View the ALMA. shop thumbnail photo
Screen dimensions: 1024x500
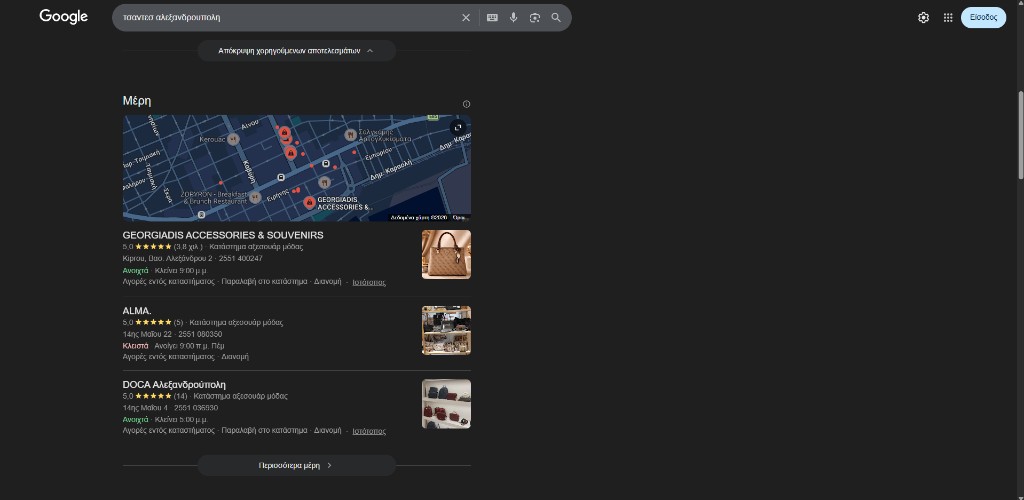click(446, 330)
